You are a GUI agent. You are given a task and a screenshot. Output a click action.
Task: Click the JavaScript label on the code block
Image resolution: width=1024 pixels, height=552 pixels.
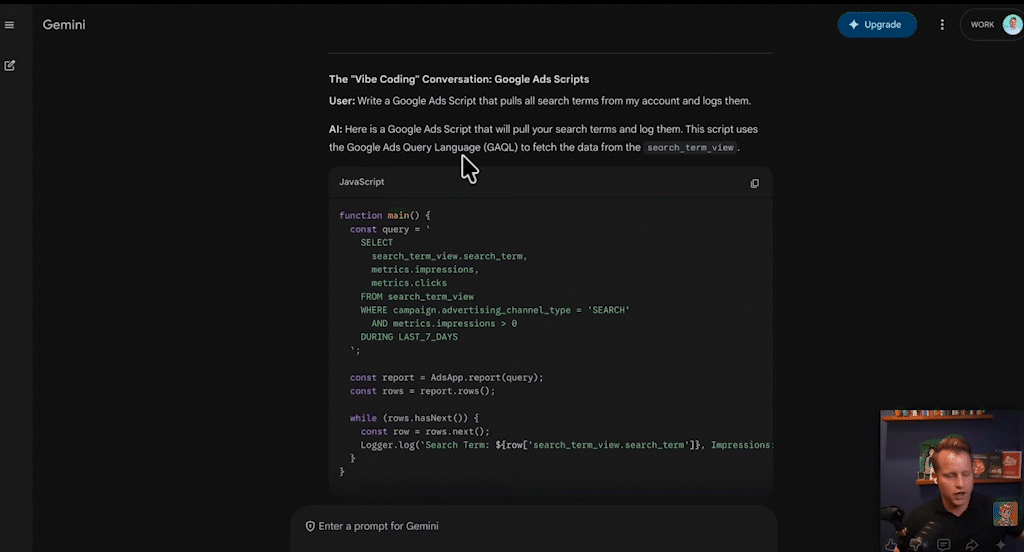tap(361, 182)
